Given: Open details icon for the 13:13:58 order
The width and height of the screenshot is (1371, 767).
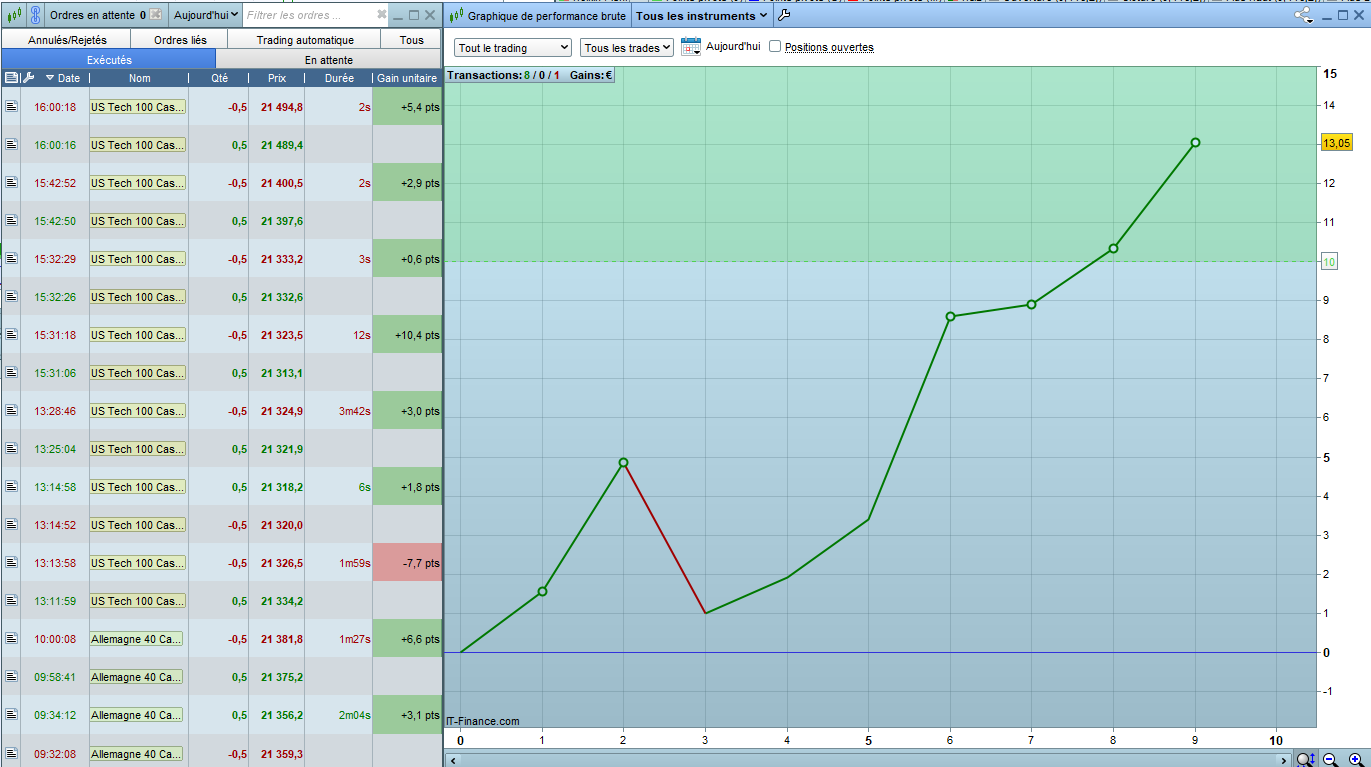Looking at the screenshot, I should tap(11, 563).
